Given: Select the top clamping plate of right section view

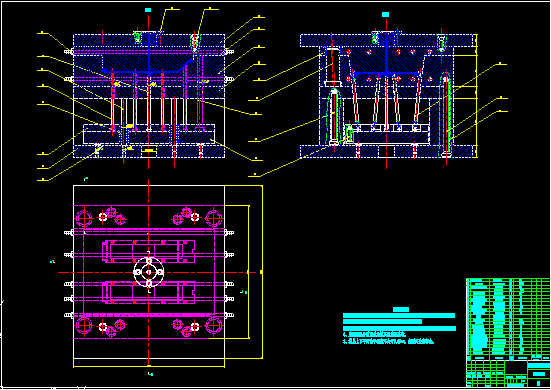Looking at the screenshot, I should coord(387,41).
